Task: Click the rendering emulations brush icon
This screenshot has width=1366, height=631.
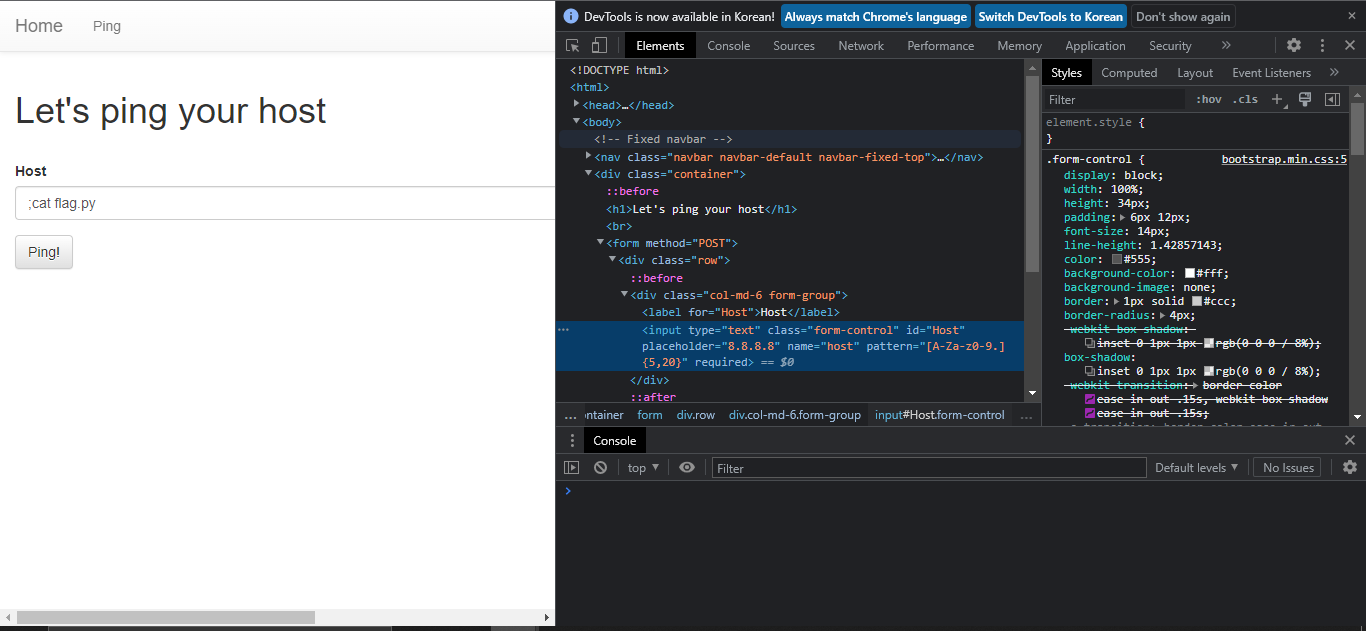Action: tap(1305, 99)
